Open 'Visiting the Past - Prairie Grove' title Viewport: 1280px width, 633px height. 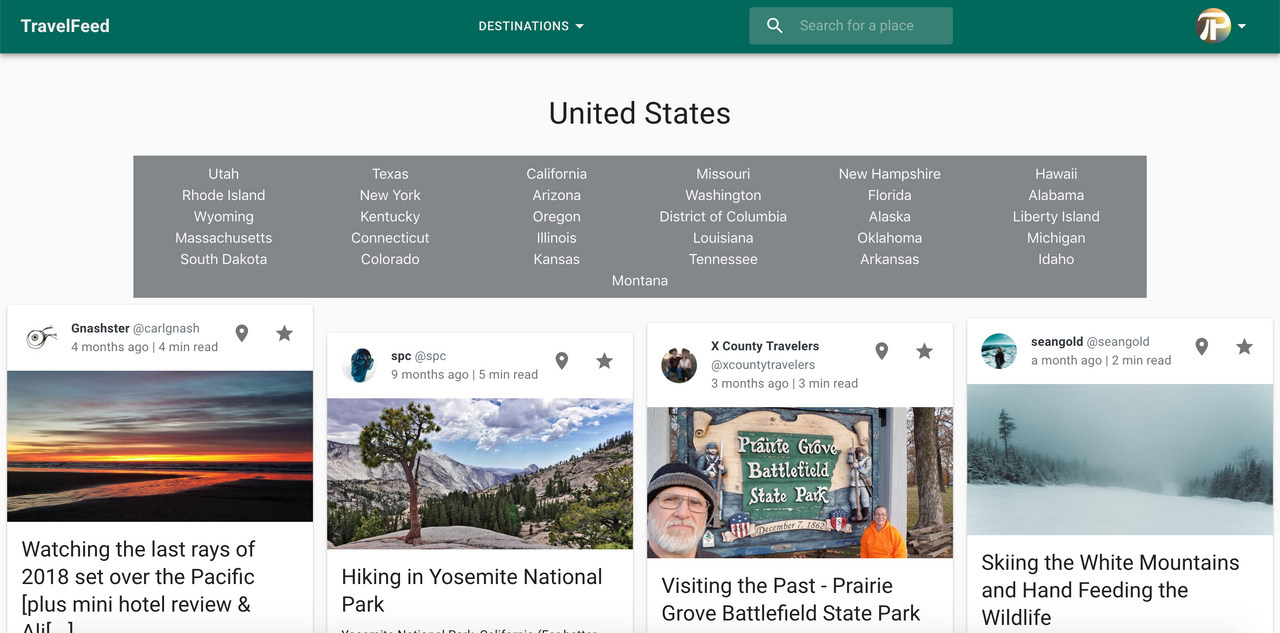791,599
